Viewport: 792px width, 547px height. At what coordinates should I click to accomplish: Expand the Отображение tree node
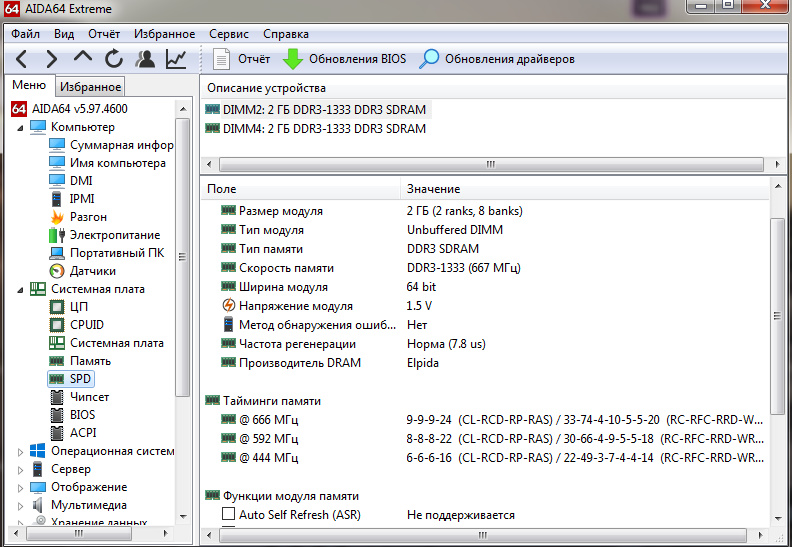pyautogui.click(x=20, y=488)
